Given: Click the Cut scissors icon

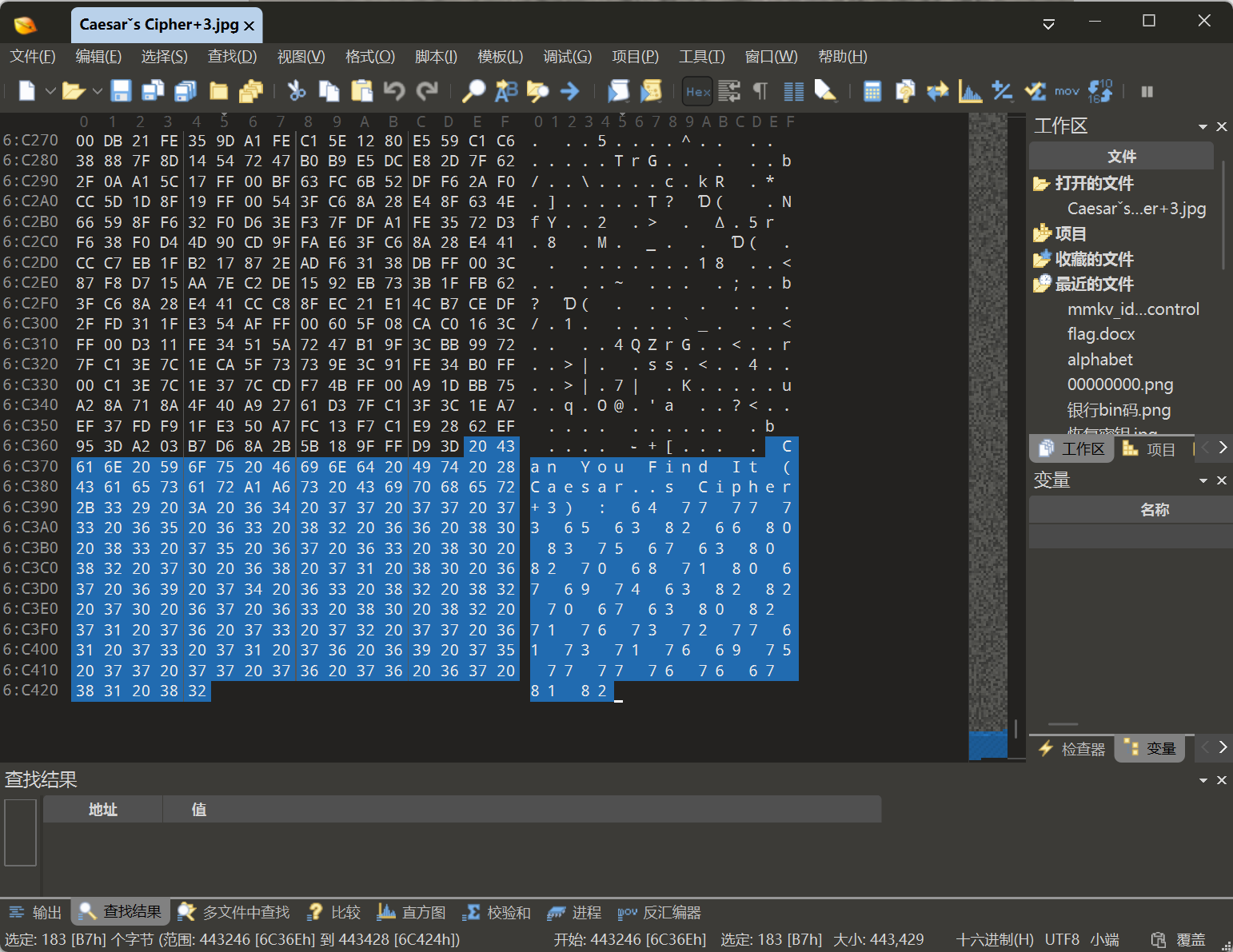Looking at the screenshot, I should (x=297, y=91).
